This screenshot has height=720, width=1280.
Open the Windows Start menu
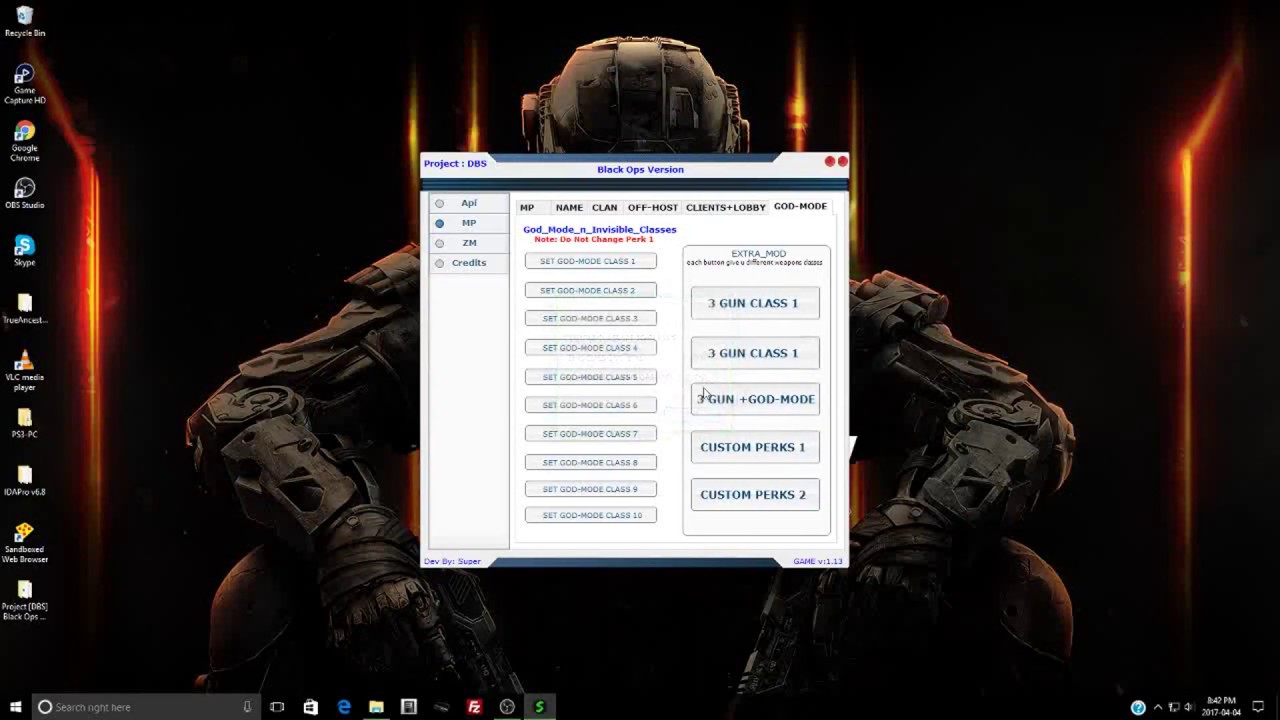coord(15,707)
